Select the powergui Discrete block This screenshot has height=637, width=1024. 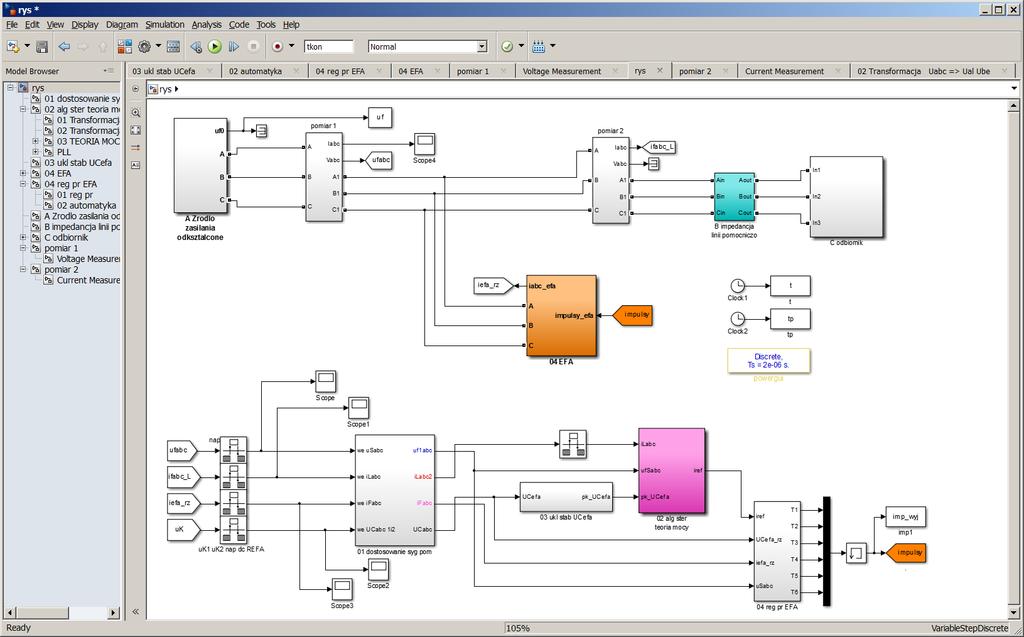[x=769, y=361]
